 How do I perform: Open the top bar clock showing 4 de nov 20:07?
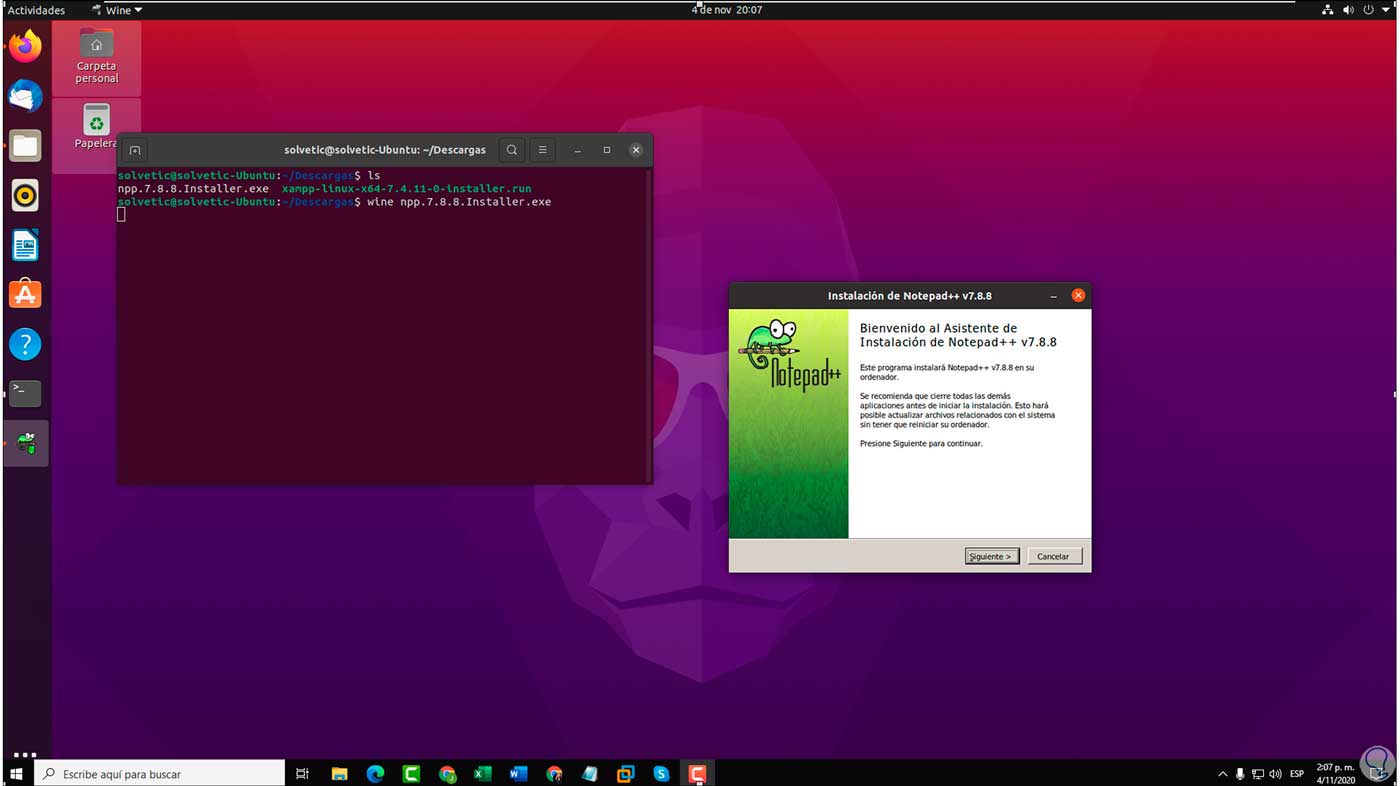[x=727, y=10]
